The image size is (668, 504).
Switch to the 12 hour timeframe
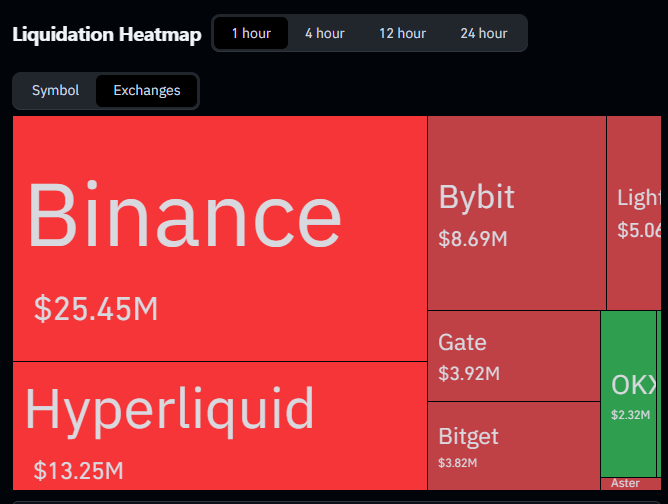[x=402, y=33]
